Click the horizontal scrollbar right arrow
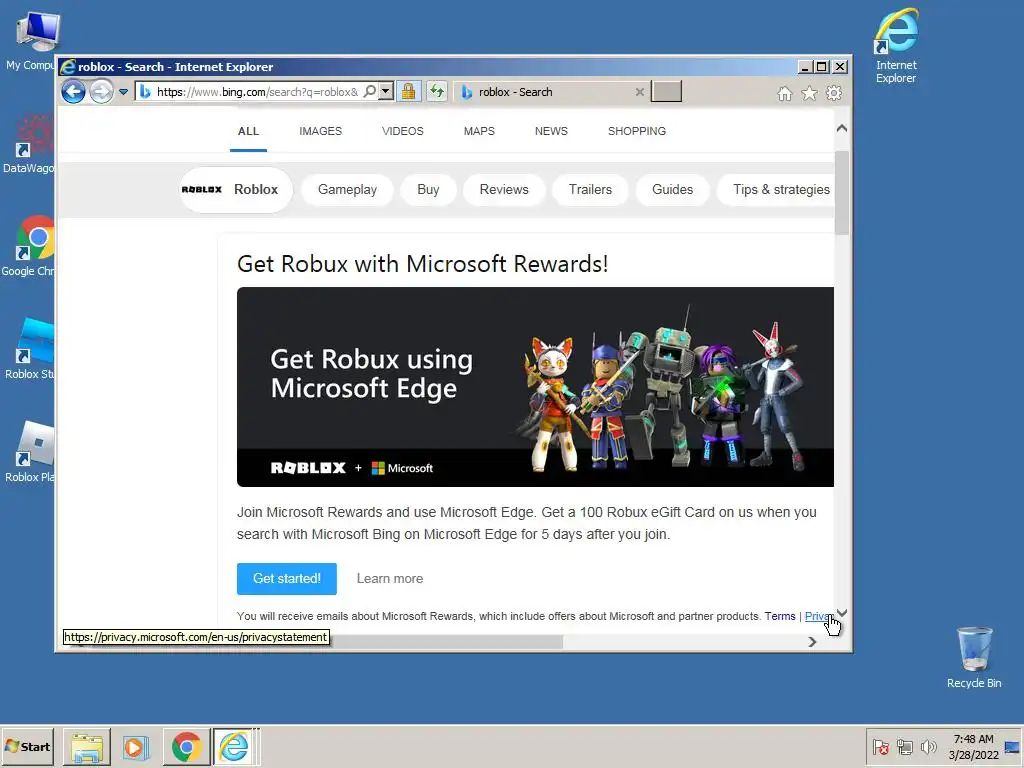The width and height of the screenshot is (1024, 768). pyautogui.click(x=812, y=642)
